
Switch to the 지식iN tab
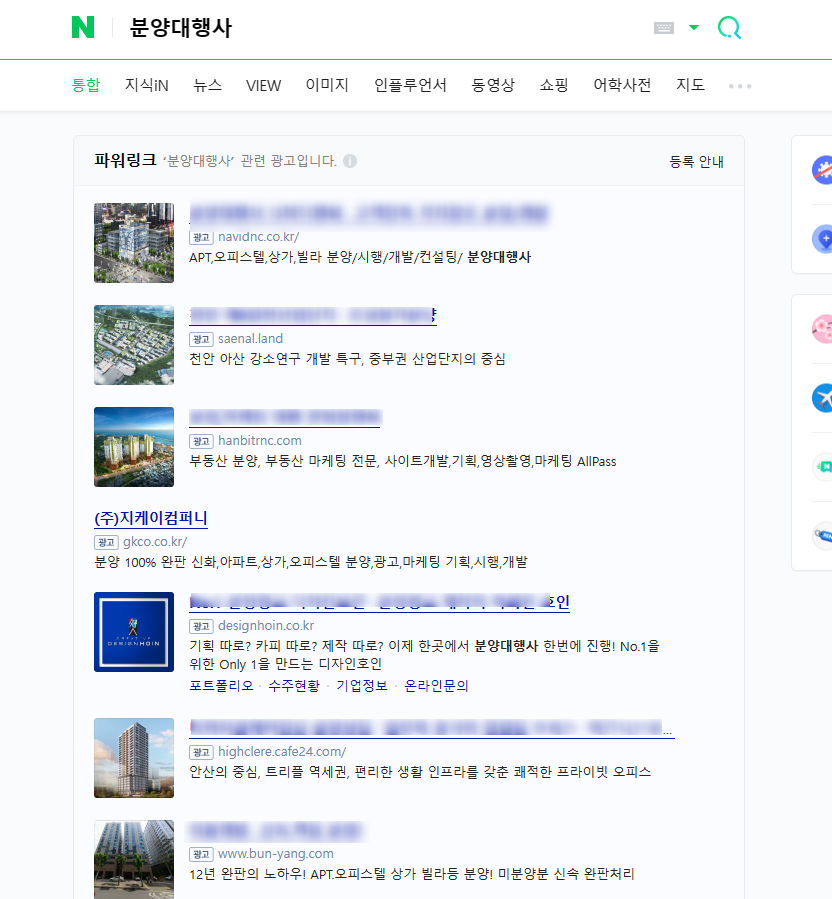click(x=147, y=85)
